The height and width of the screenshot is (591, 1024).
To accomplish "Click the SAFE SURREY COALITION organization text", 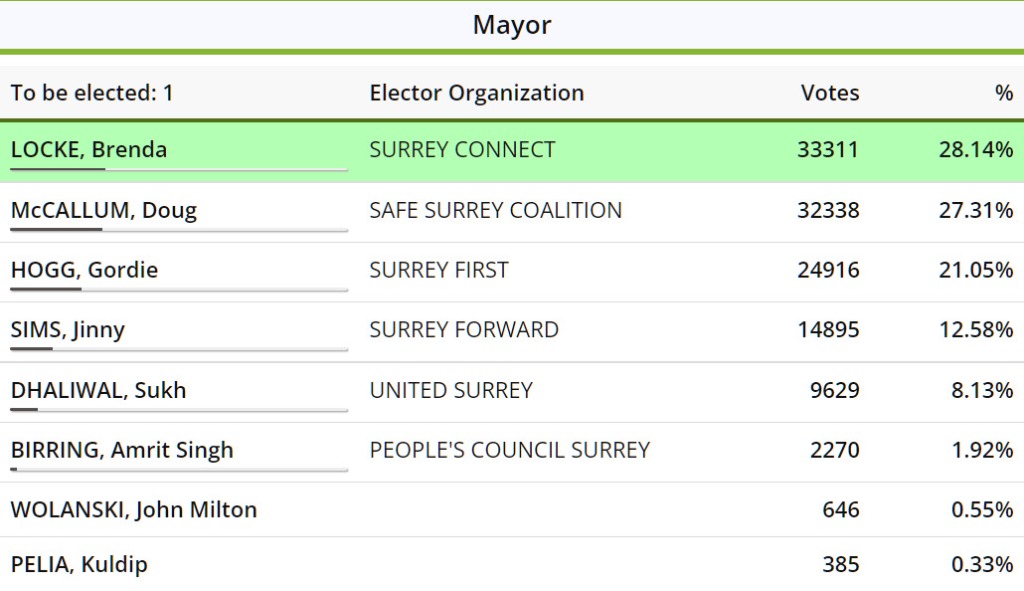I will (496, 210).
